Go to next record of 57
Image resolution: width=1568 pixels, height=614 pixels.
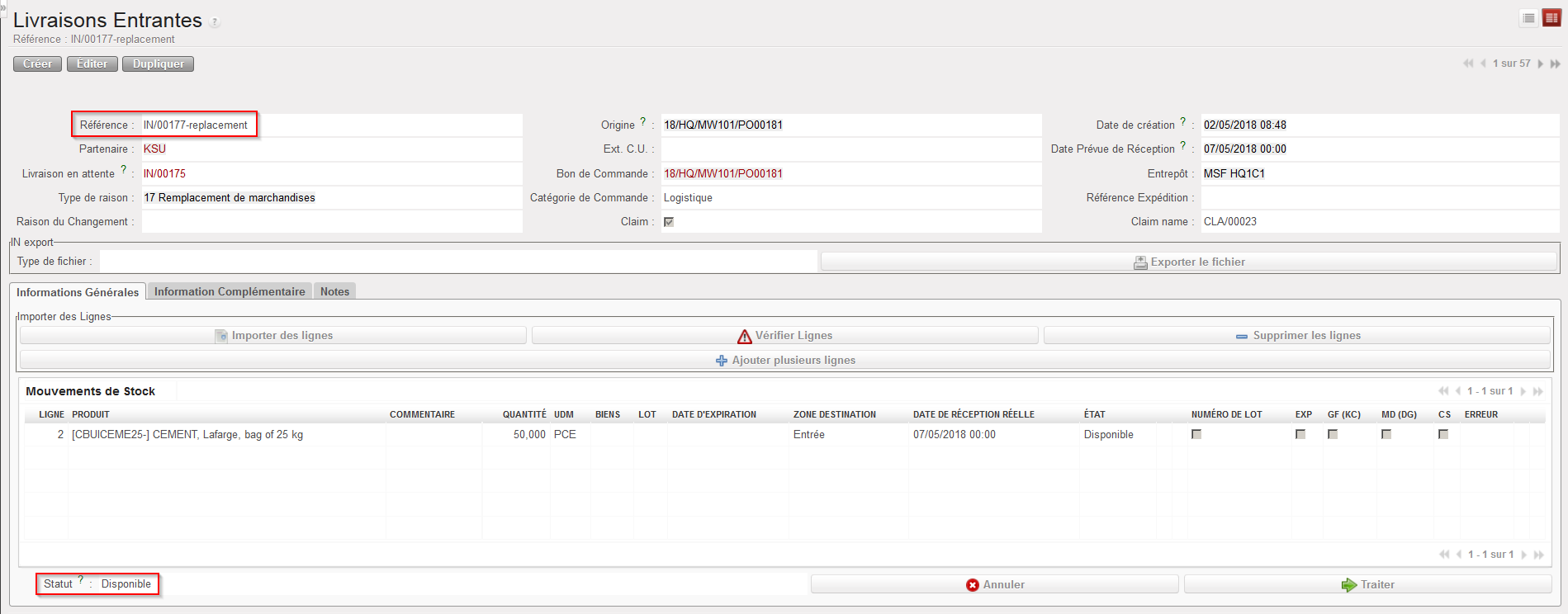pos(1540,64)
